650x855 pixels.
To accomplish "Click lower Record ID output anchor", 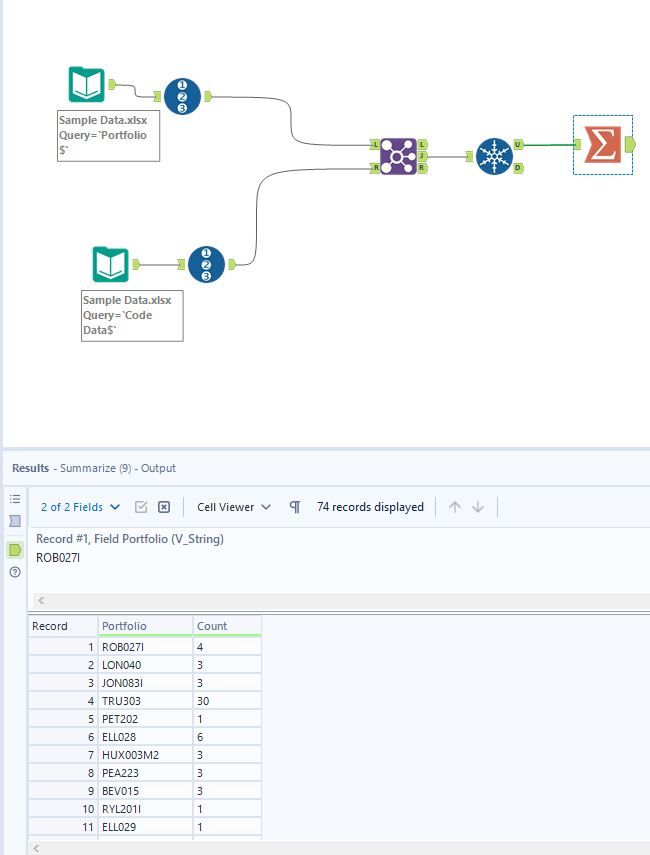I will (232, 264).
